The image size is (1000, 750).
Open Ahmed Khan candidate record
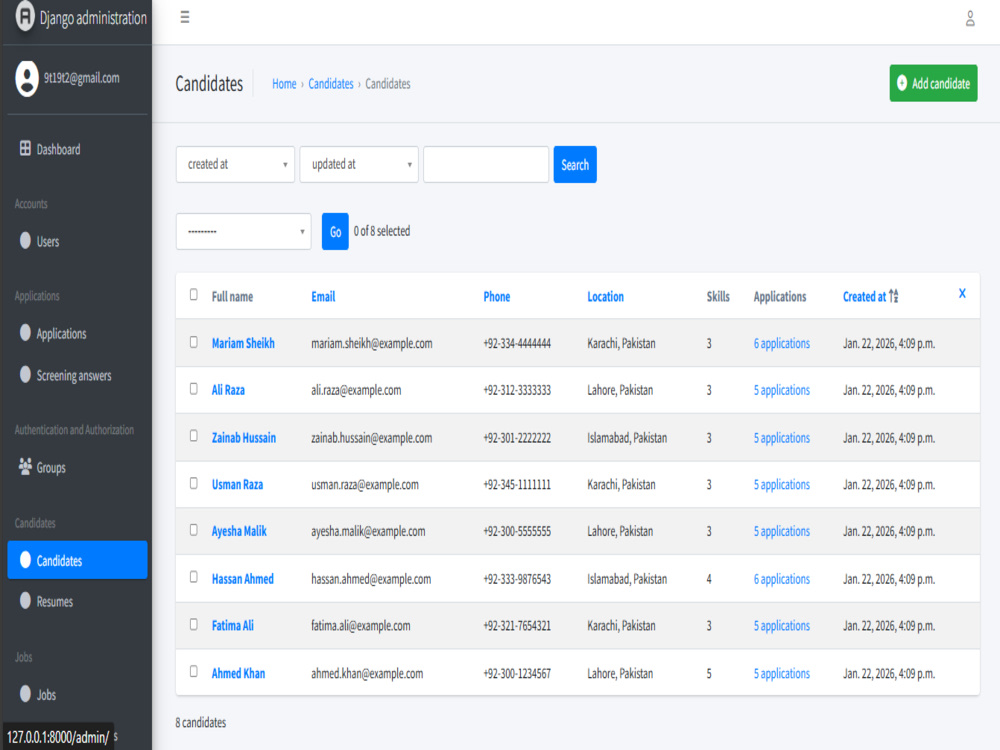[x=238, y=673]
